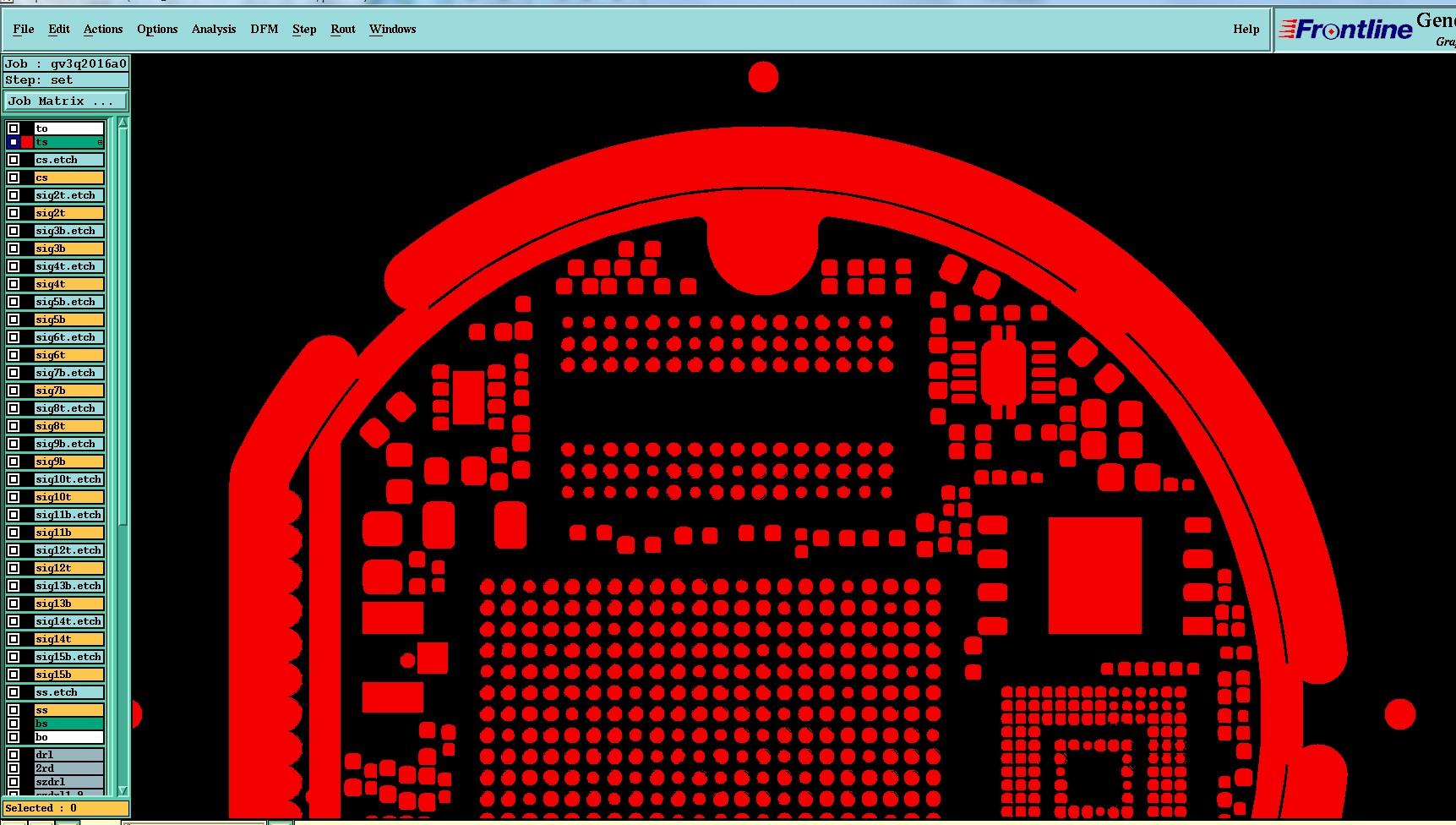This screenshot has width=1456, height=825.
Task: Open the Windows menu
Action: 393,29
